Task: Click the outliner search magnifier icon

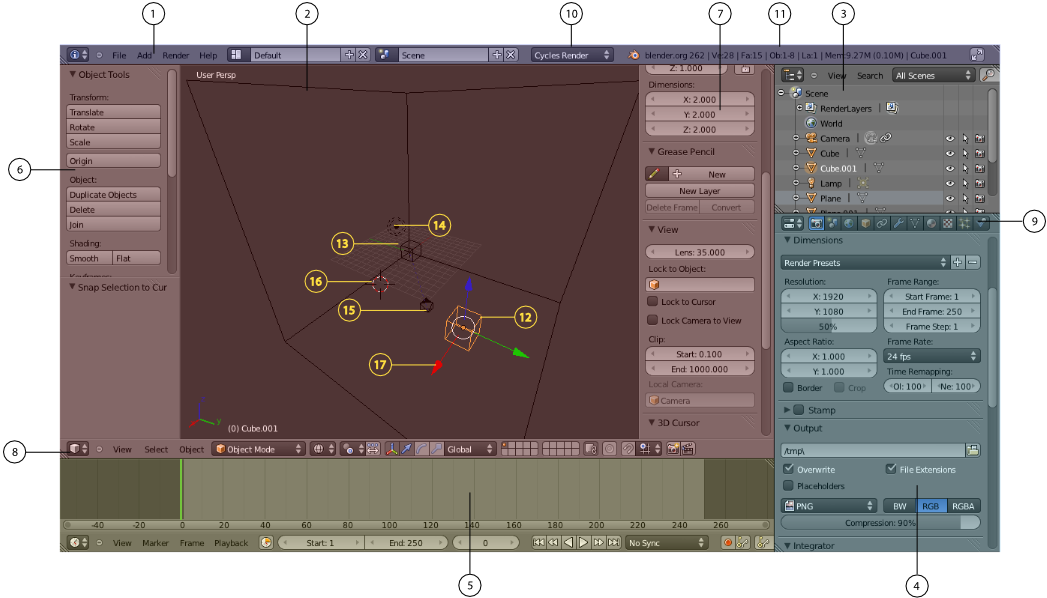Action: [x=988, y=75]
